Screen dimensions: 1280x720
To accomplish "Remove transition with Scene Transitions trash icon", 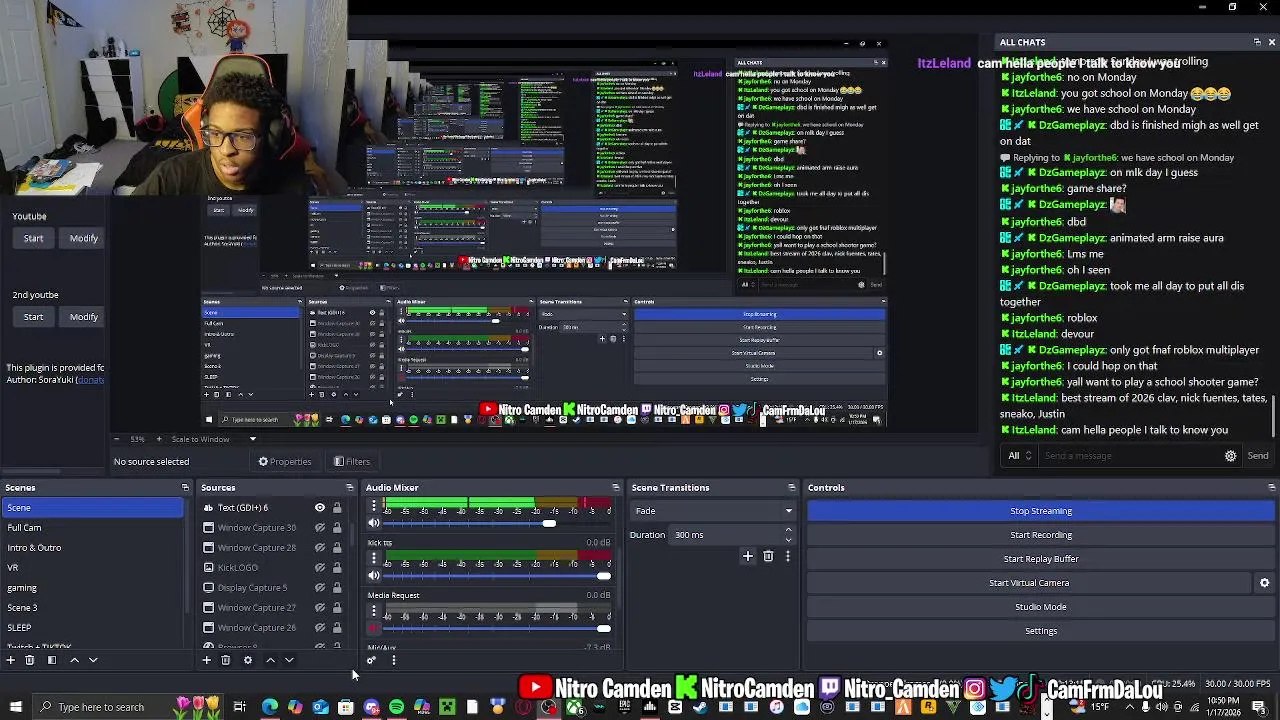I will point(768,556).
